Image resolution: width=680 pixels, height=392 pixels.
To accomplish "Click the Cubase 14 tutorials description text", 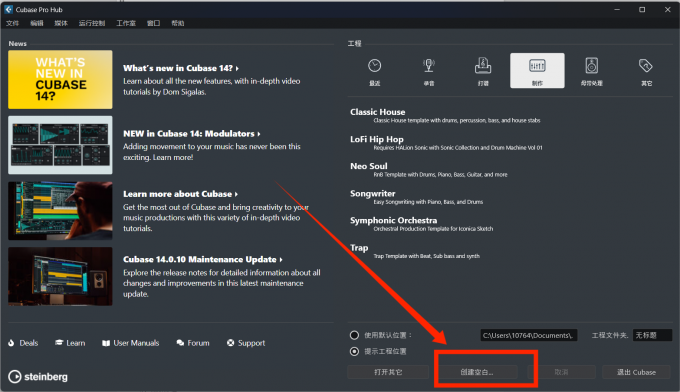I will click(212, 86).
